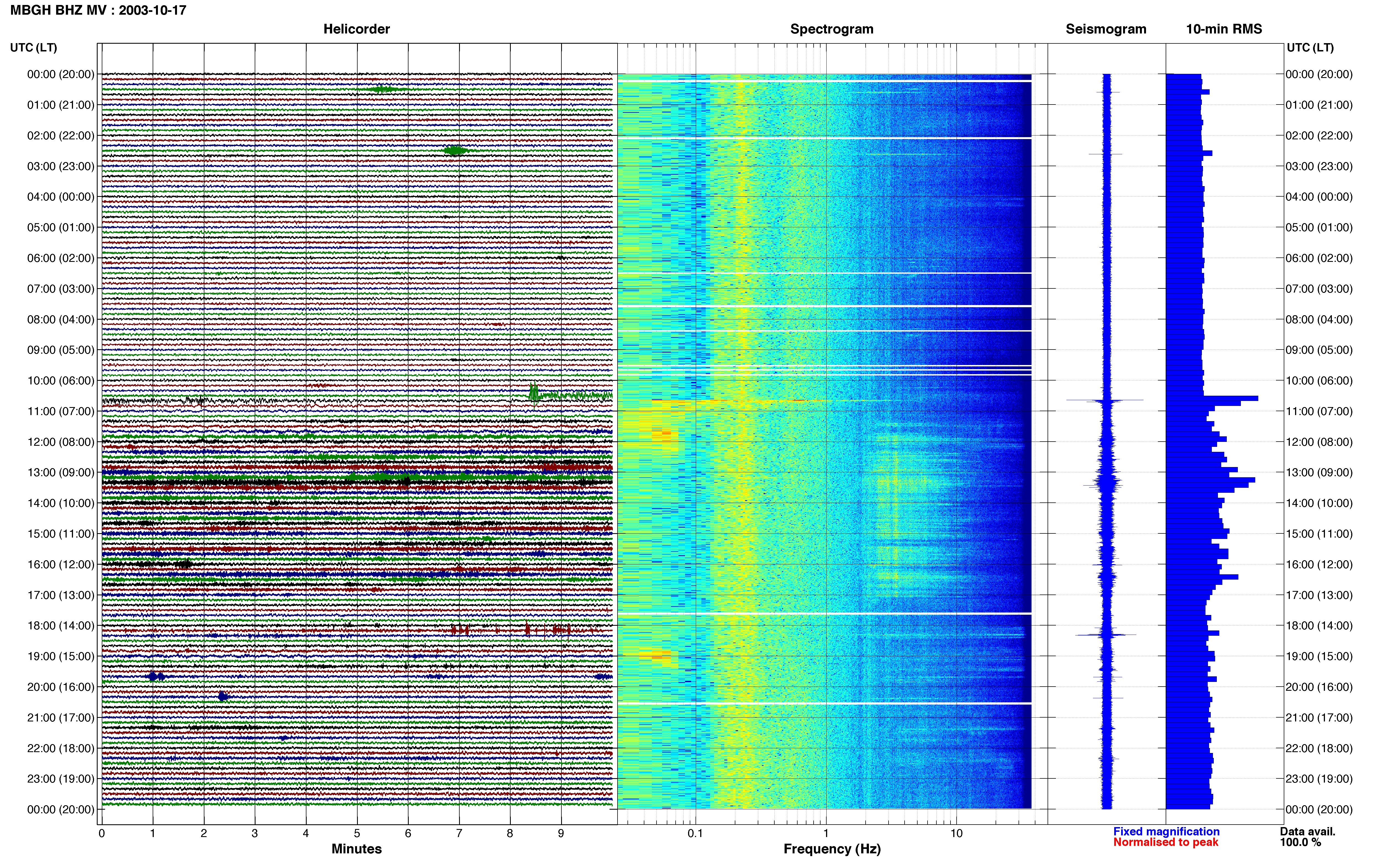This screenshot has width=1388, height=868.
Task: Click the largest seismogram spike near 10:40
Action: [x=1105, y=400]
